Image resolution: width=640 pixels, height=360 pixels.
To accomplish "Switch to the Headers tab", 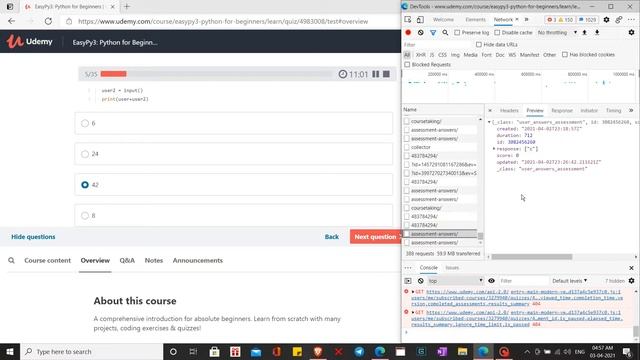I will click(x=509, y=111).
